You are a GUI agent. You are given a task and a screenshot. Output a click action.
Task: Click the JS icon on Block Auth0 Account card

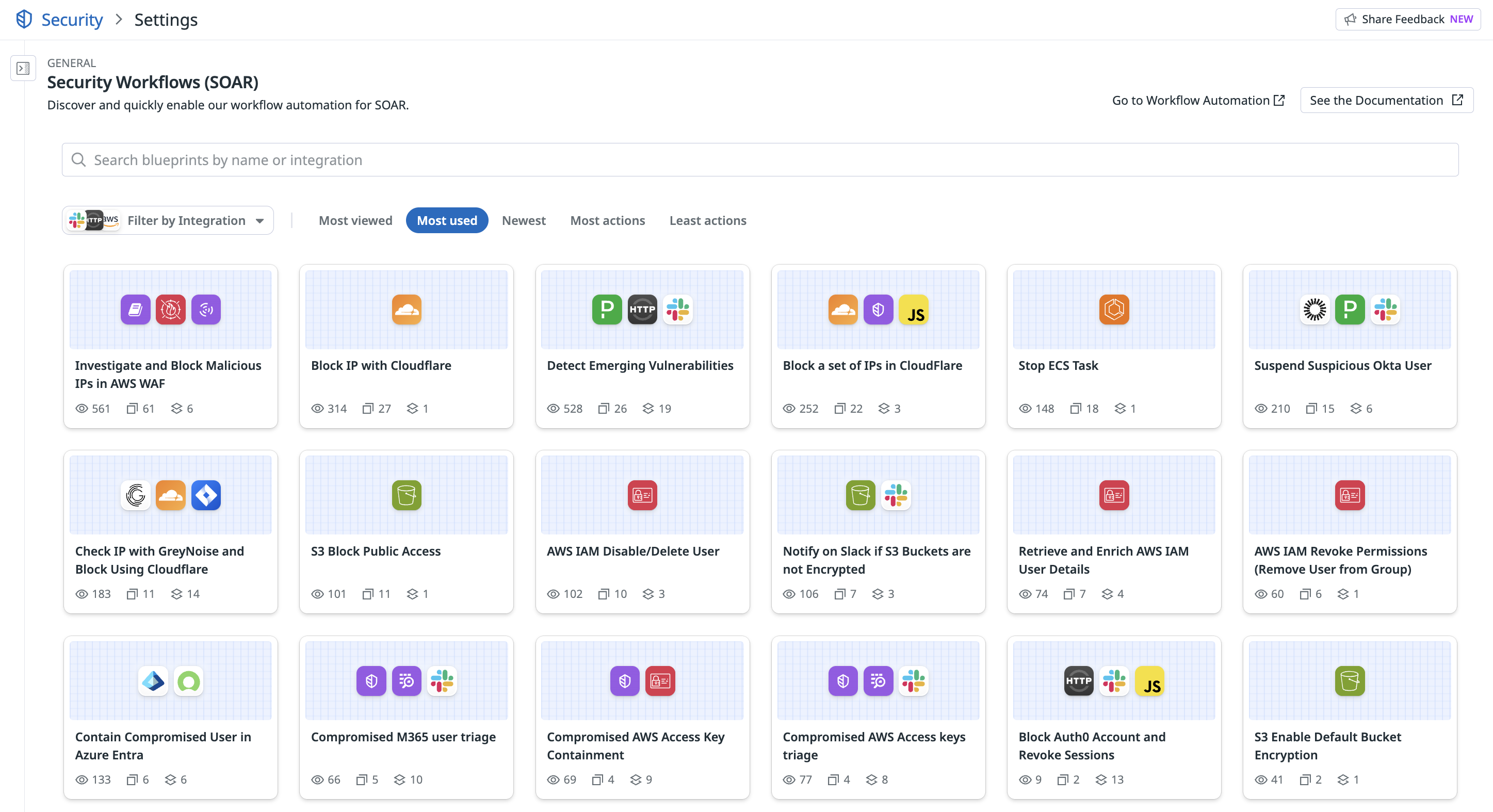(1149, 681)
